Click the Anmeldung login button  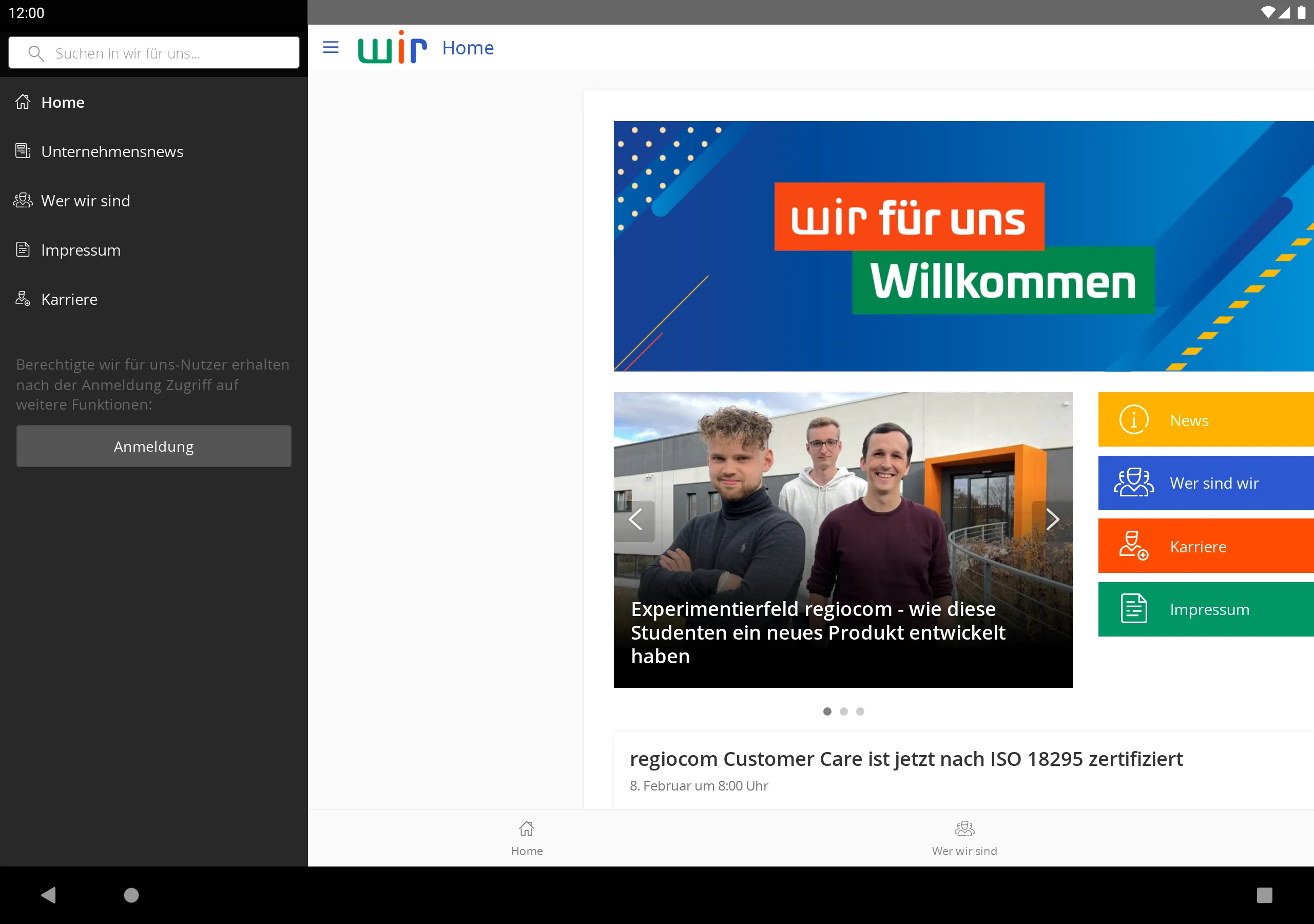click(x=154, y=446)
